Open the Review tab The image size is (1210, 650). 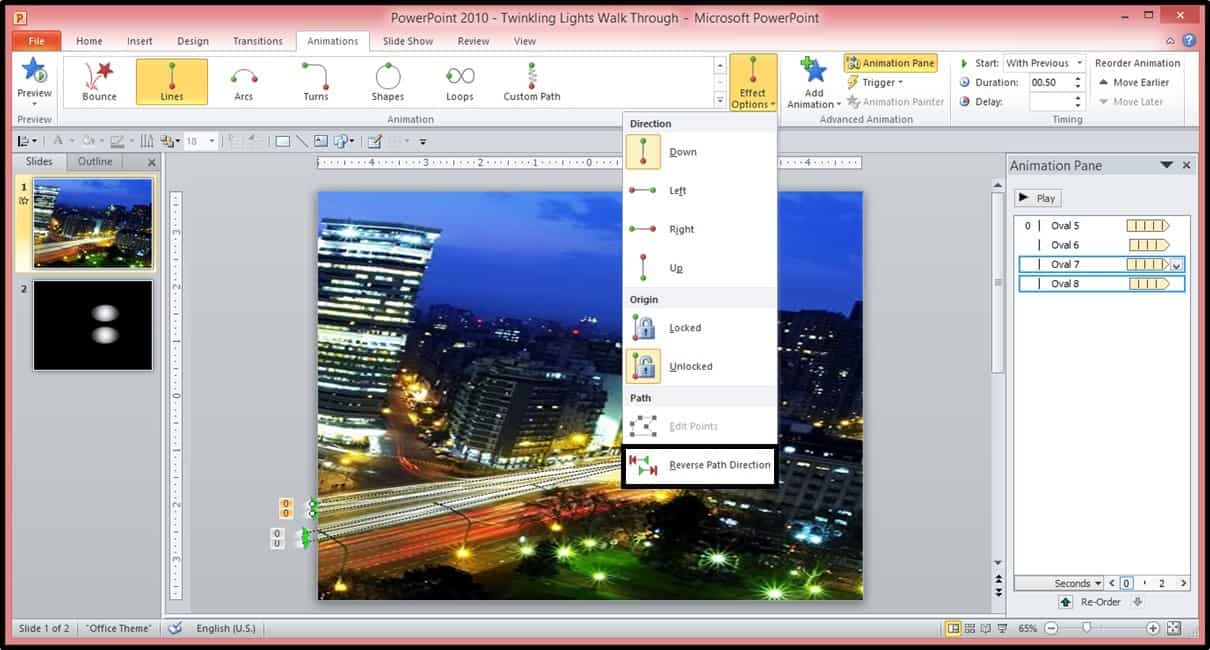pyautogui.click(x=473, y=41)
